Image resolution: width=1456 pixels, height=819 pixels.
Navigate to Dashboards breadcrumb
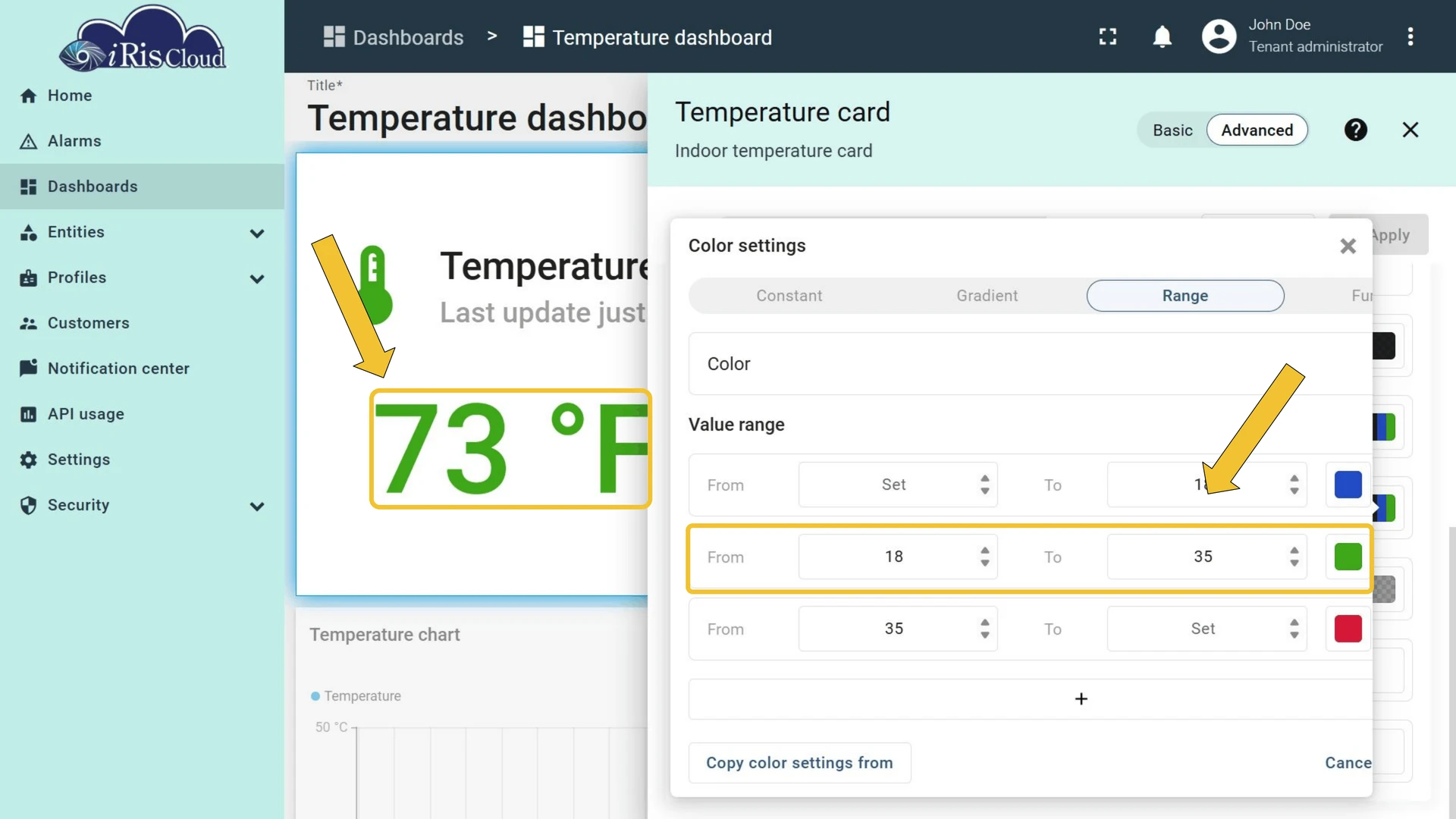click(x=394, y=37)
